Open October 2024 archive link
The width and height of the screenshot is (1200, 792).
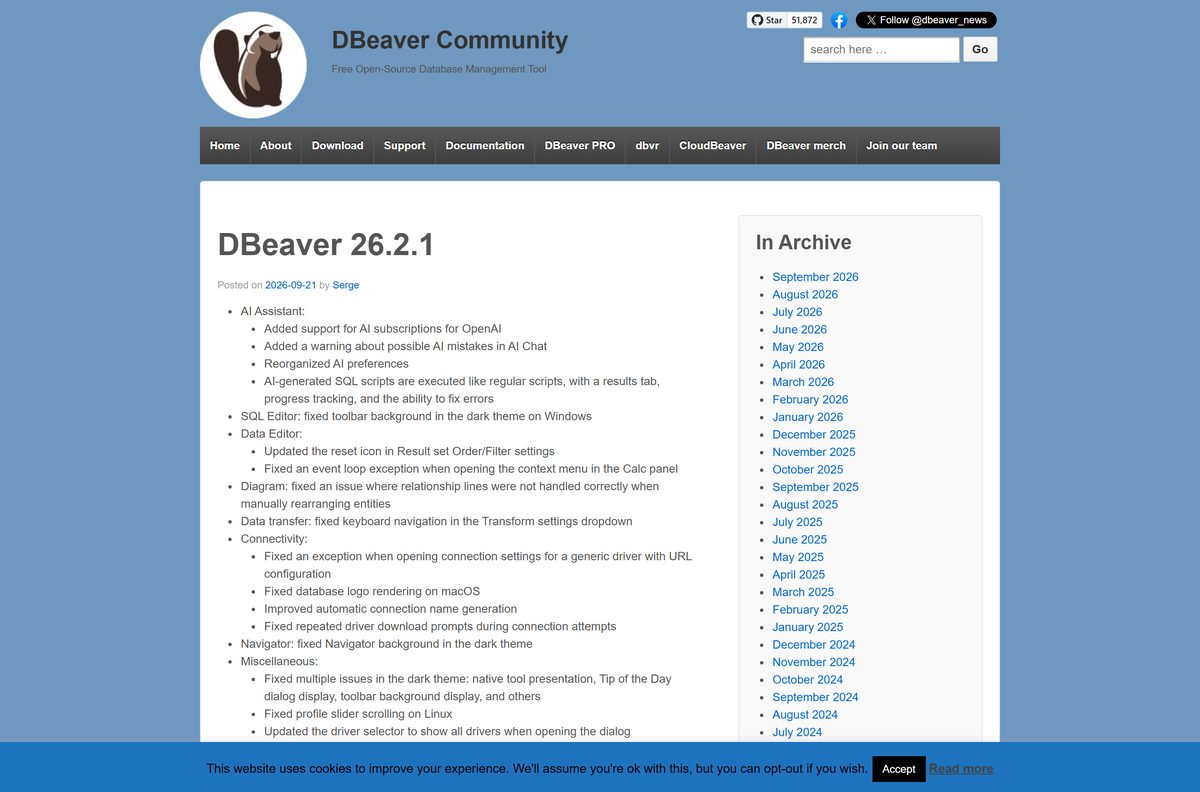pos(808,679)
